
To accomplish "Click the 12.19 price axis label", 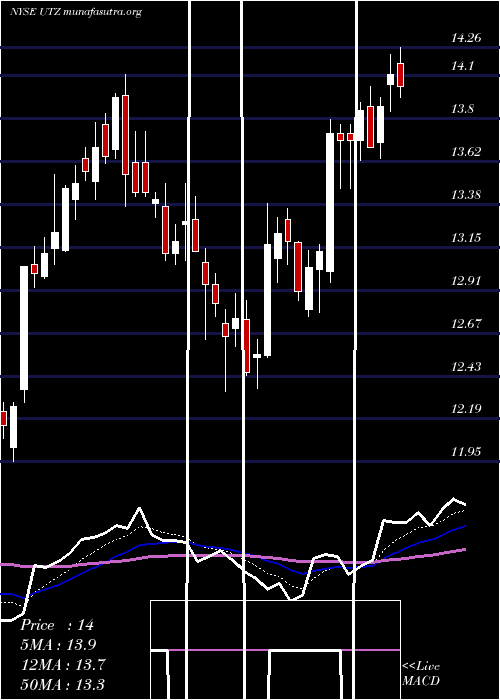I will [x=466, y=408].
